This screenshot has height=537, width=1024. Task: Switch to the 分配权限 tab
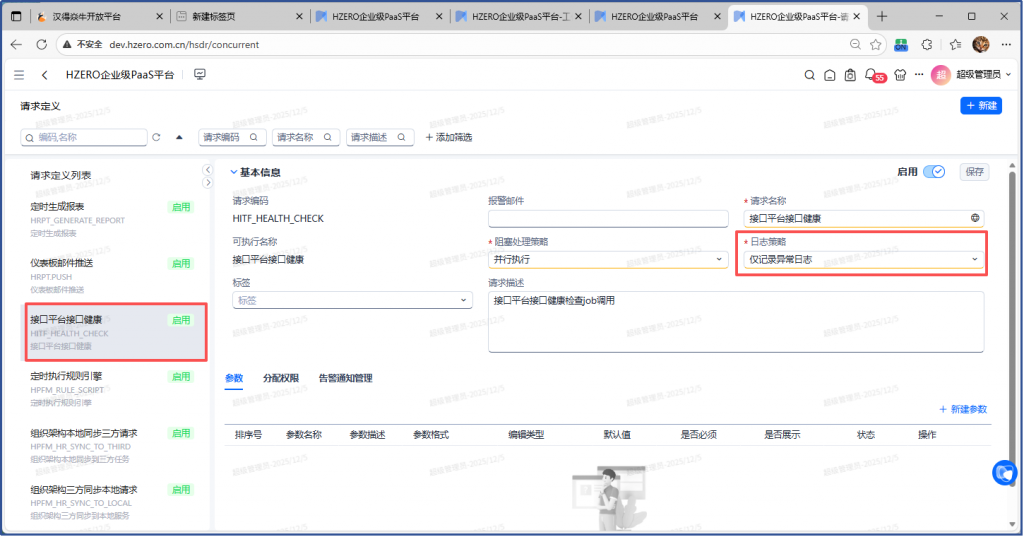280,378
